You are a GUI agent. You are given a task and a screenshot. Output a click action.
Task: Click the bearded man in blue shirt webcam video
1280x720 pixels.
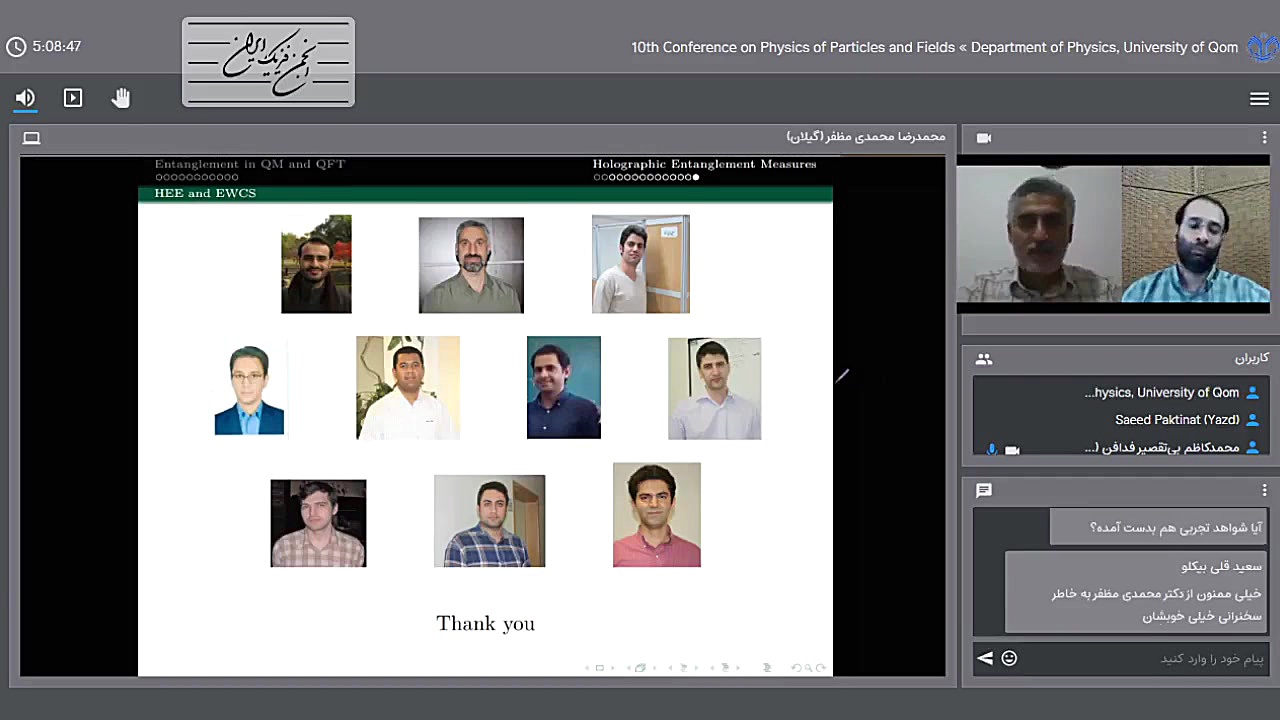coord(1196,234)
